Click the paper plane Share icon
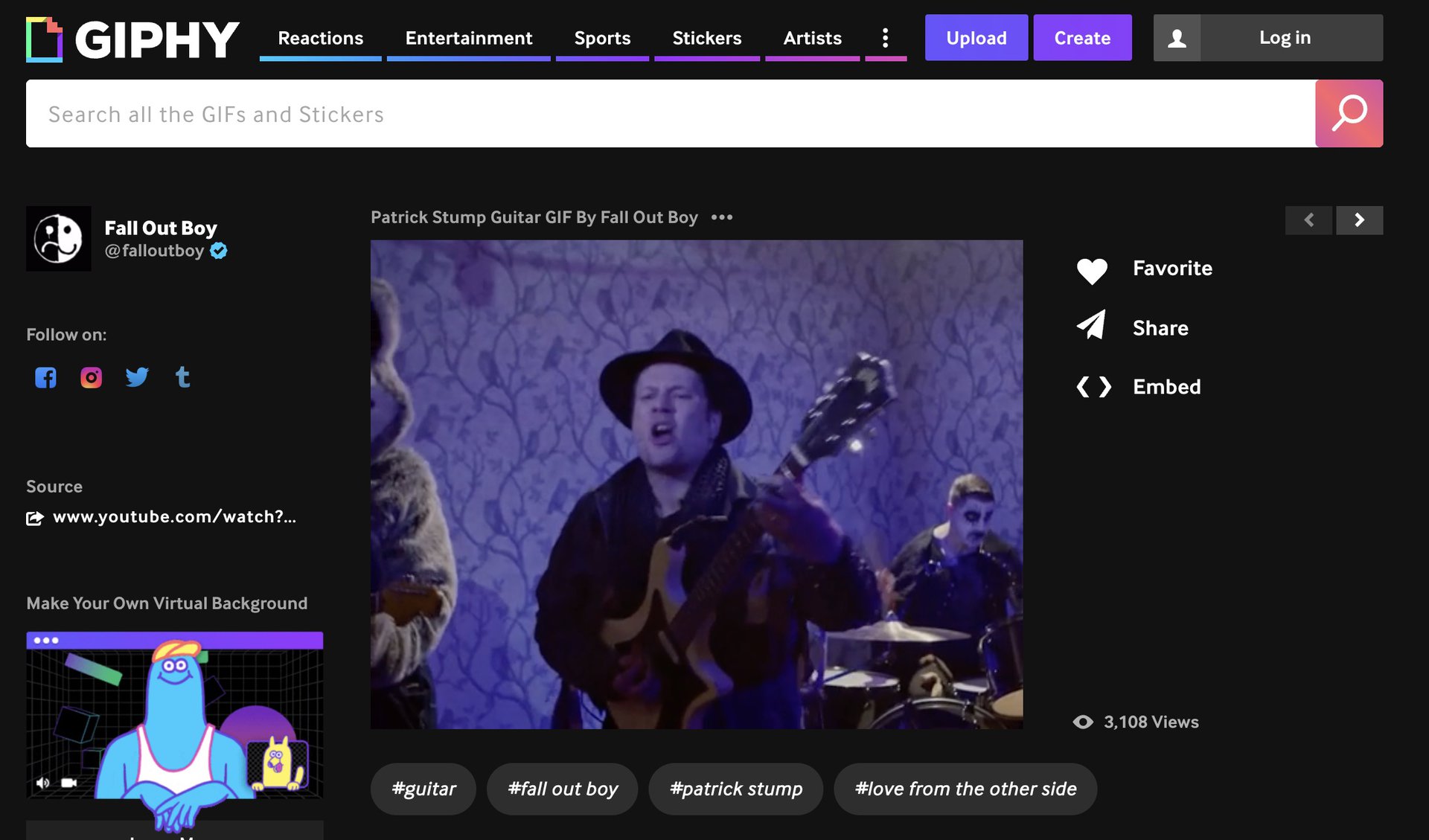The image size is (1429, 840). pyautogui.click(x=1092, y=326)
